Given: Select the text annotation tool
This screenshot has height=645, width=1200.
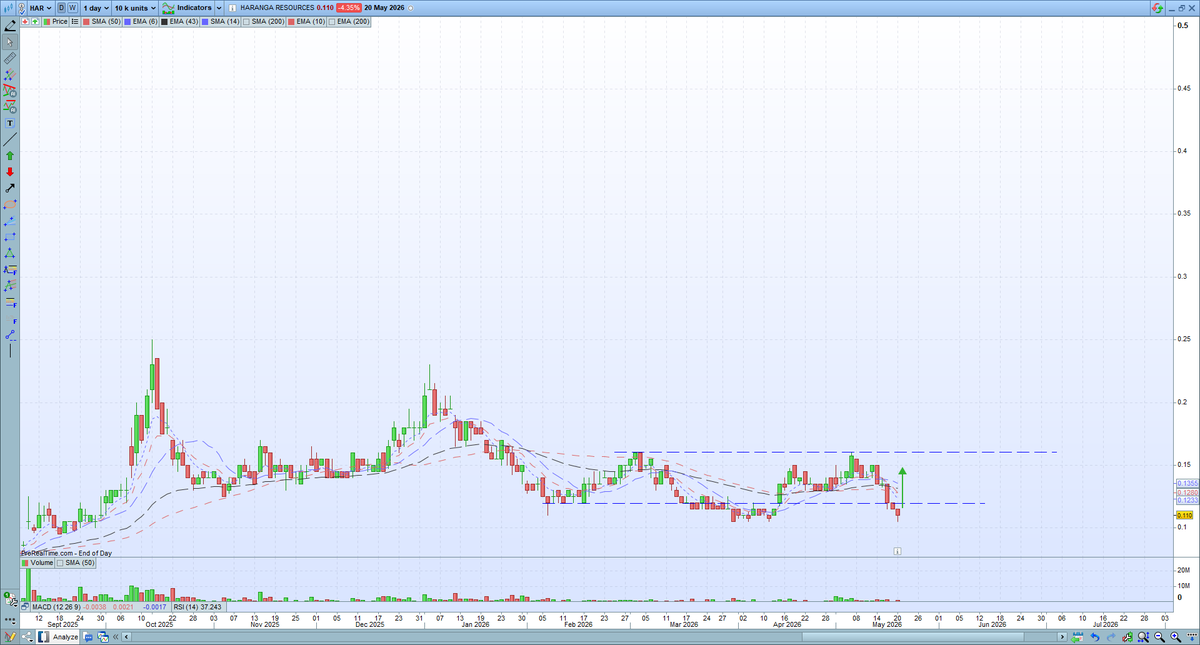Looking at the screenshot, I should pos(10,123).
